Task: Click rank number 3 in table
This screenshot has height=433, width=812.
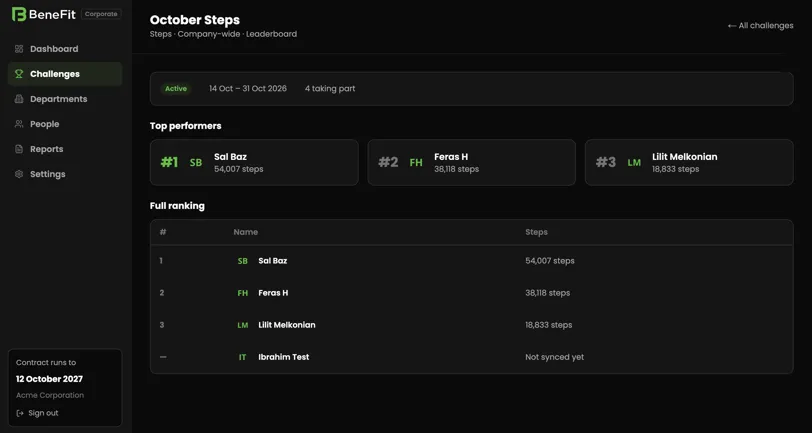Action: point(162,325)
